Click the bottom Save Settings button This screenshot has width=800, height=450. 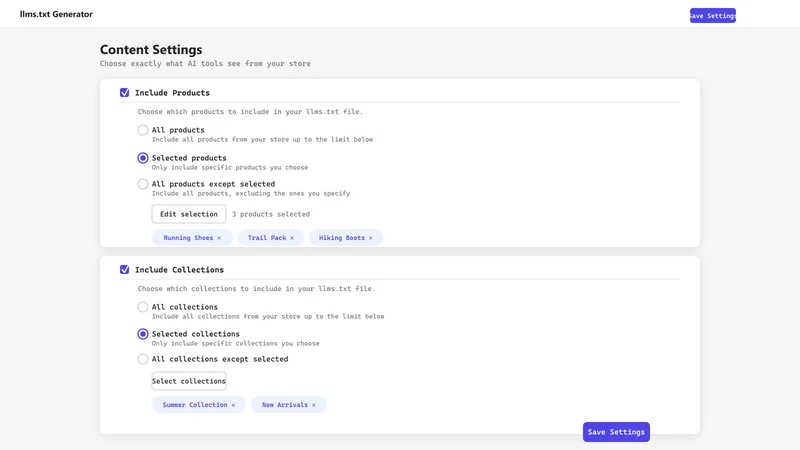tap(616, 432)
